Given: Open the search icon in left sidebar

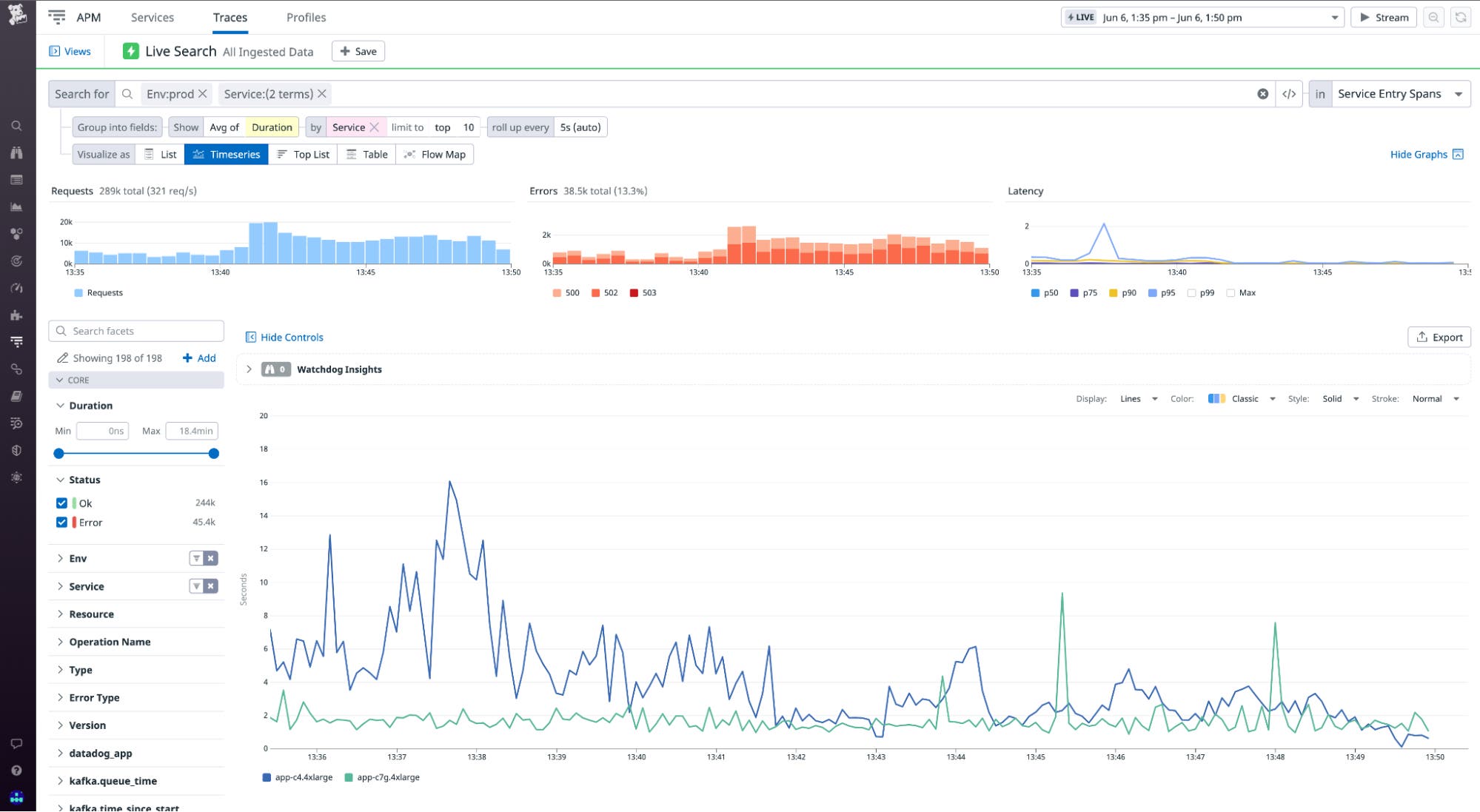Looking at the screenshot, I should 16,125.
